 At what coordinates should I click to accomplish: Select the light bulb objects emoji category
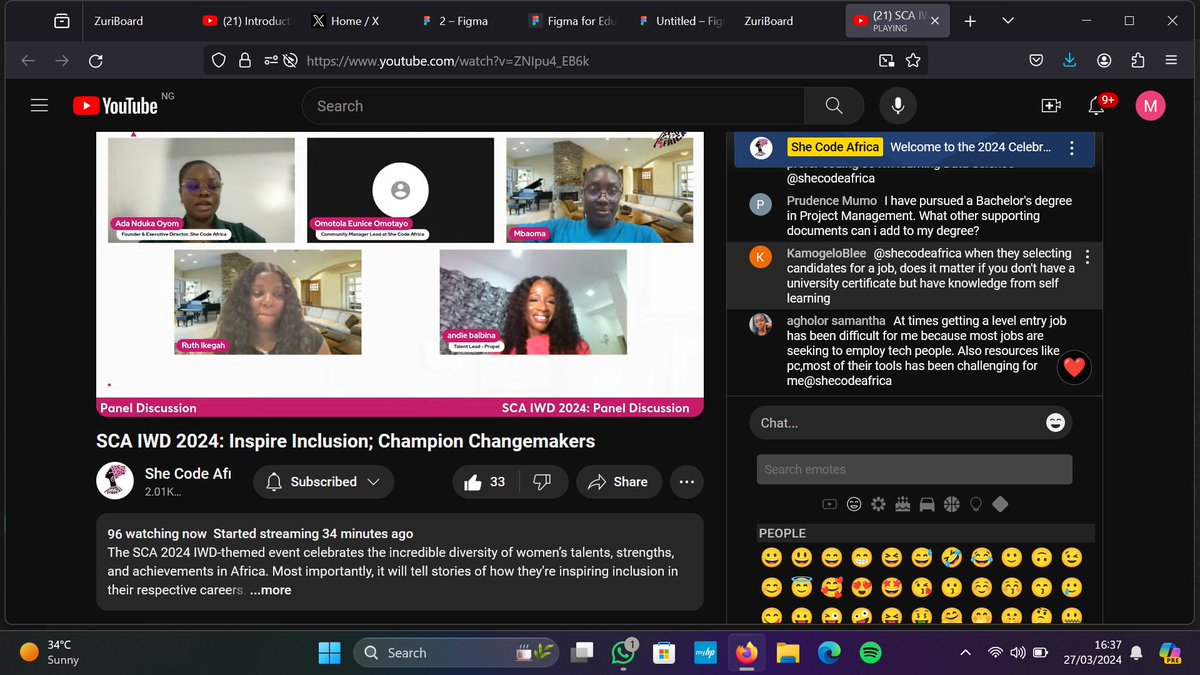pyautogui.click(x=976, y=504)
